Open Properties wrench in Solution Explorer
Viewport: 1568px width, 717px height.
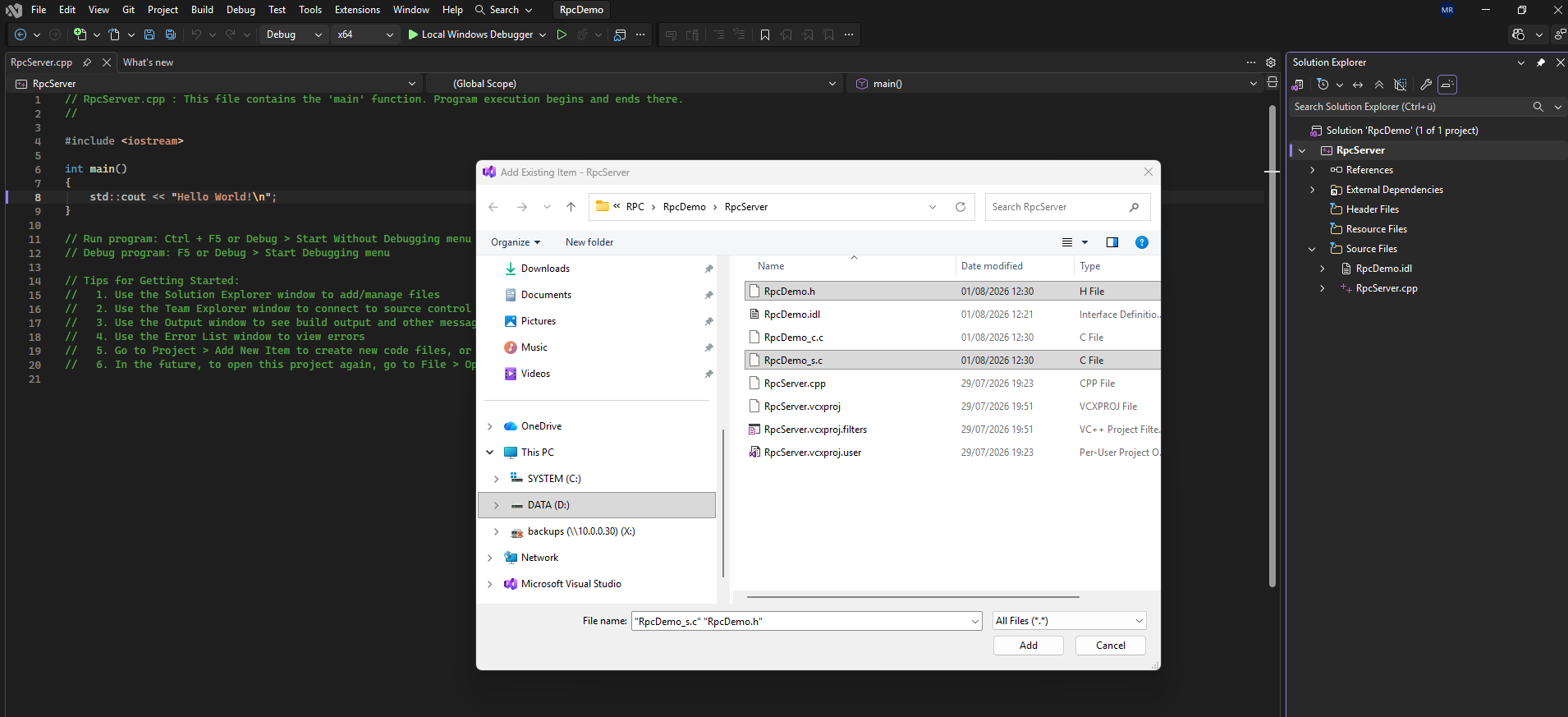click(1426, 85)
